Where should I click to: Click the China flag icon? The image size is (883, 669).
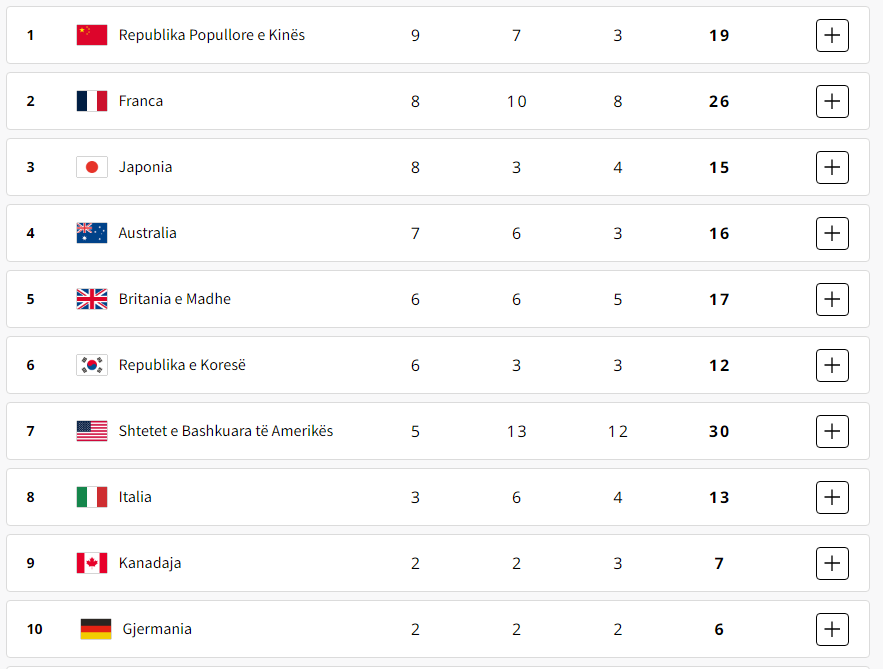click(92, 35)
